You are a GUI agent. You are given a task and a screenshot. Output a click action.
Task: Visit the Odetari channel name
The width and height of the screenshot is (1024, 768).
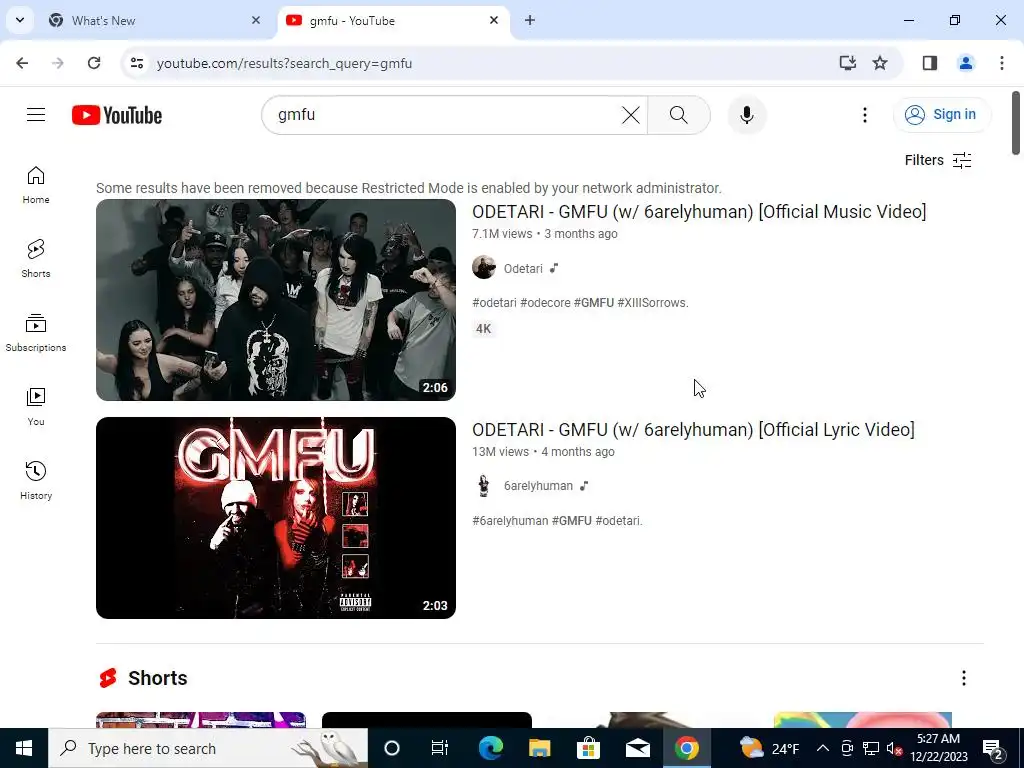(523, 268)
